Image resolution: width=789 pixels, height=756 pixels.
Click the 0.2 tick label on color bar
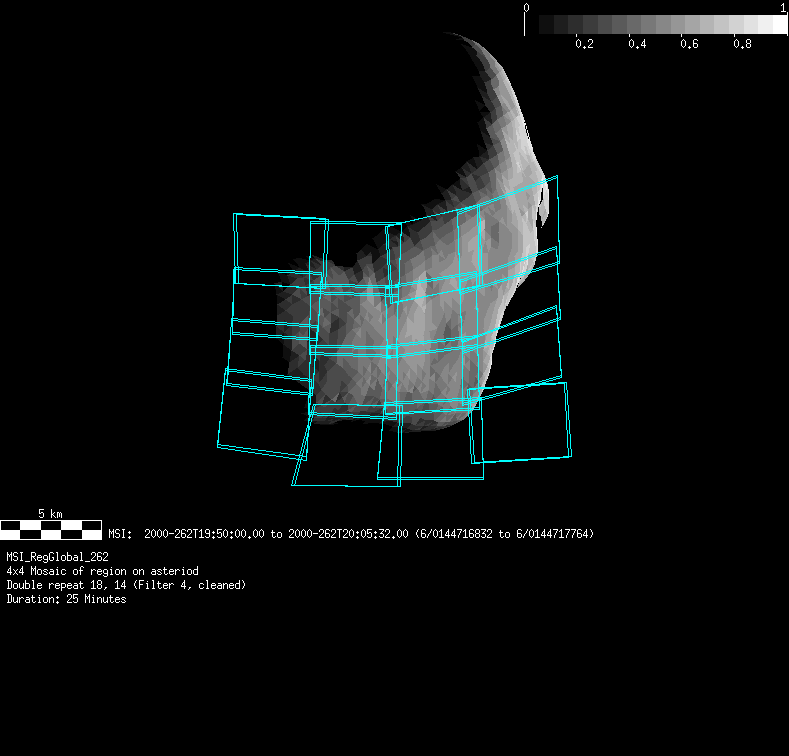point(584,45)
